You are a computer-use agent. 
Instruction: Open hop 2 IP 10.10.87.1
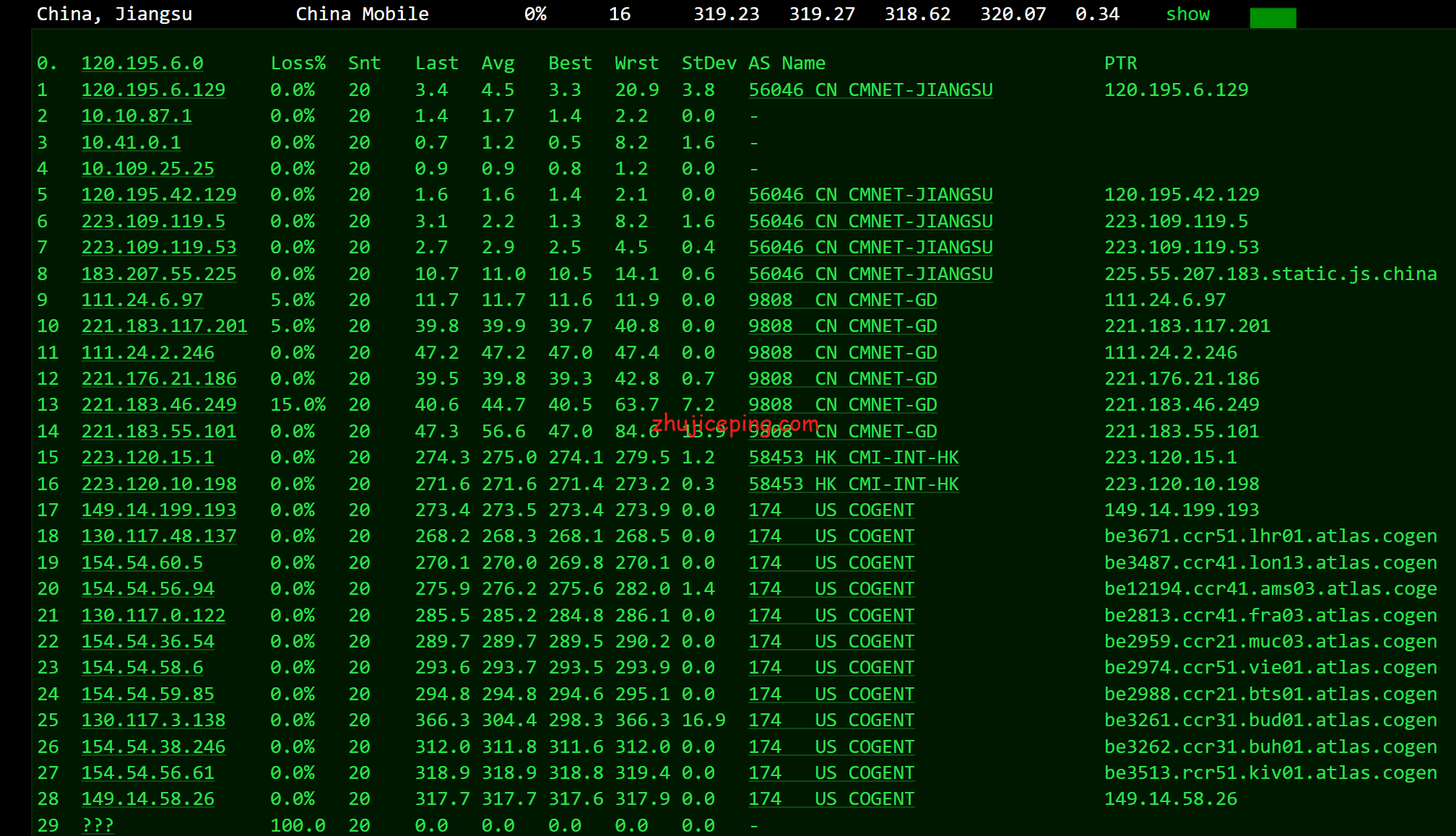click(x=136, y=116)
